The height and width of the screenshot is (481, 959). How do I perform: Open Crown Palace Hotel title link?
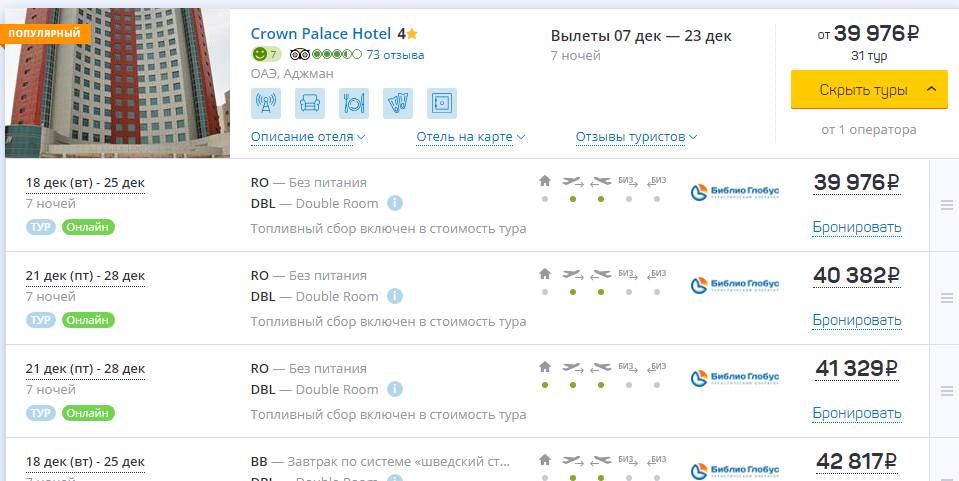point(320,33)
